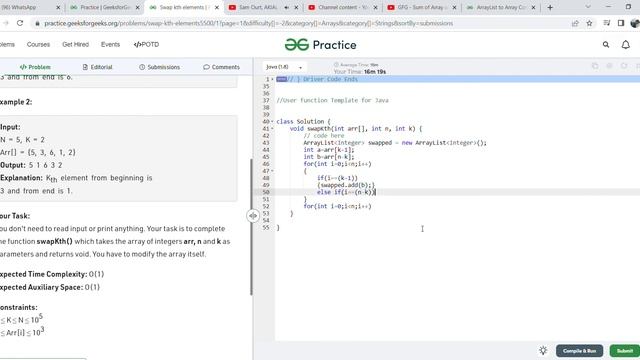
Task: Open the Editorial tab
Action: pyautogui.click(x=98, y=67)
